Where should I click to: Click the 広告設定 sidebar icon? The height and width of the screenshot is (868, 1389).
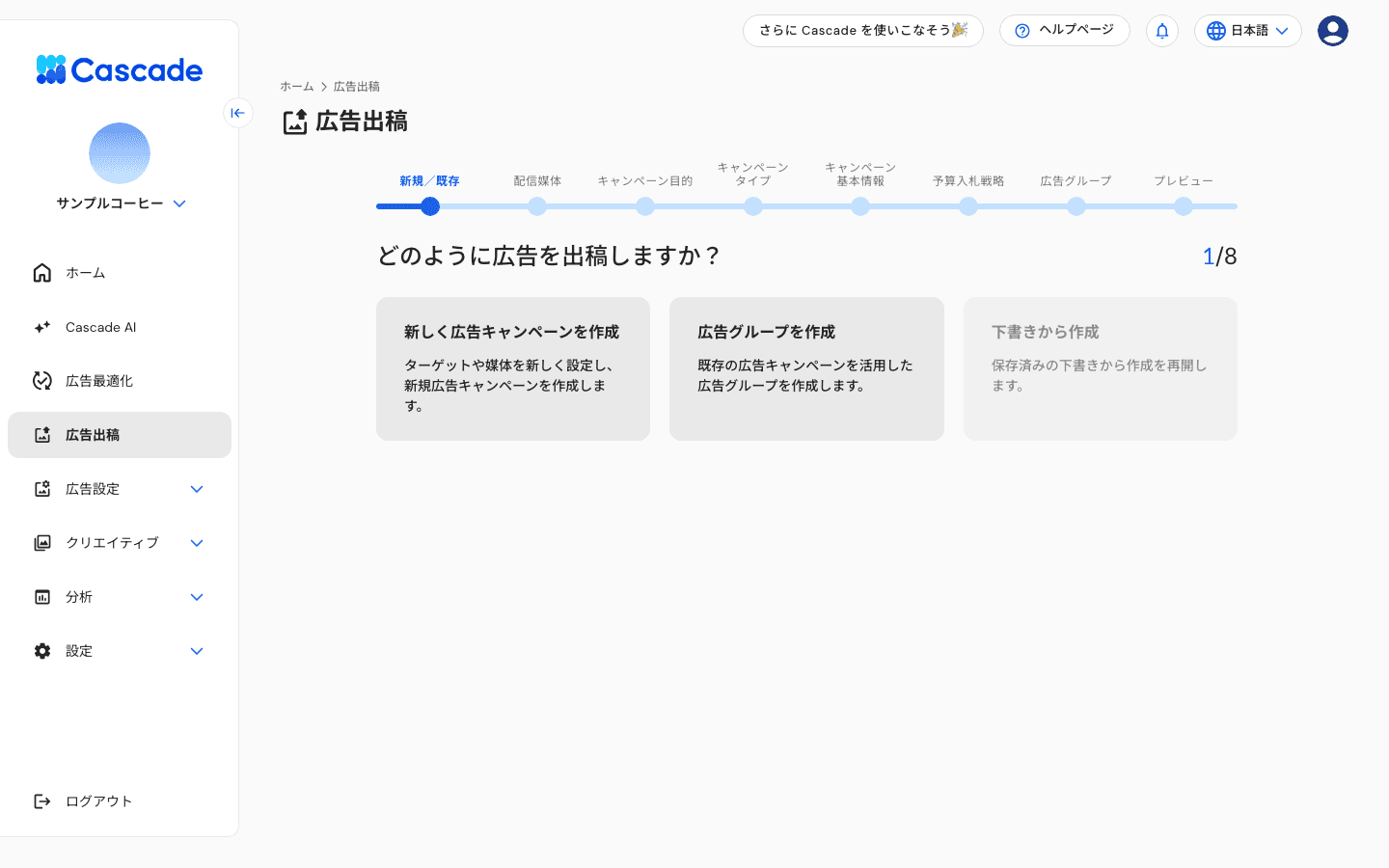42,489
